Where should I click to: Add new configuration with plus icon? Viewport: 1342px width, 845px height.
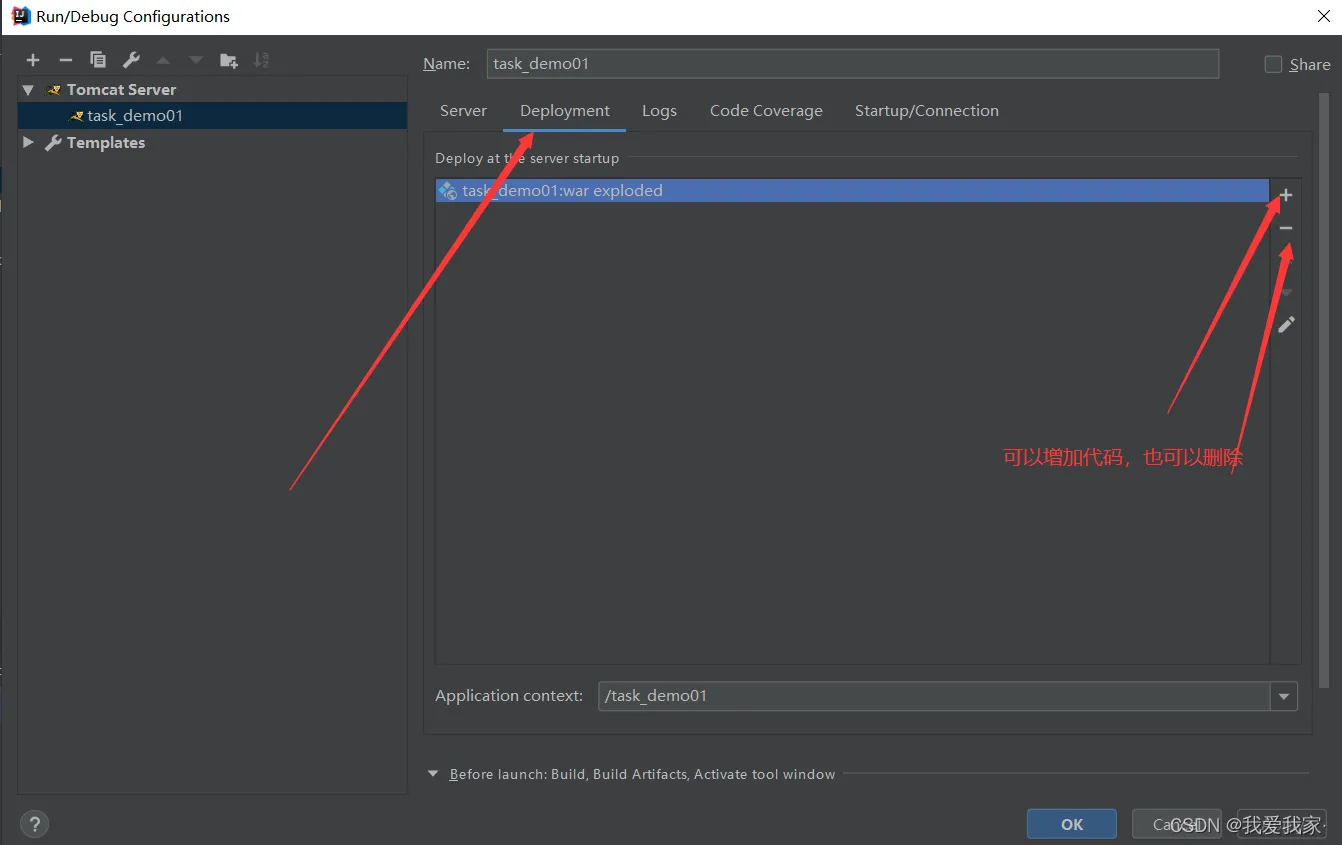(x=33, y=61)
